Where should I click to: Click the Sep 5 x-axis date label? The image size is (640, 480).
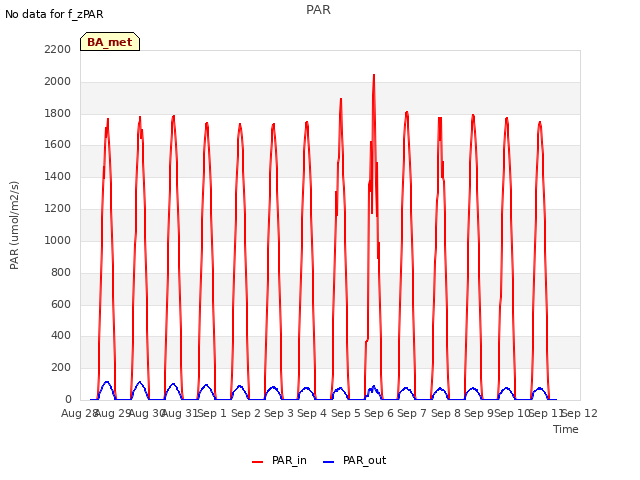[x=346, y=413]
